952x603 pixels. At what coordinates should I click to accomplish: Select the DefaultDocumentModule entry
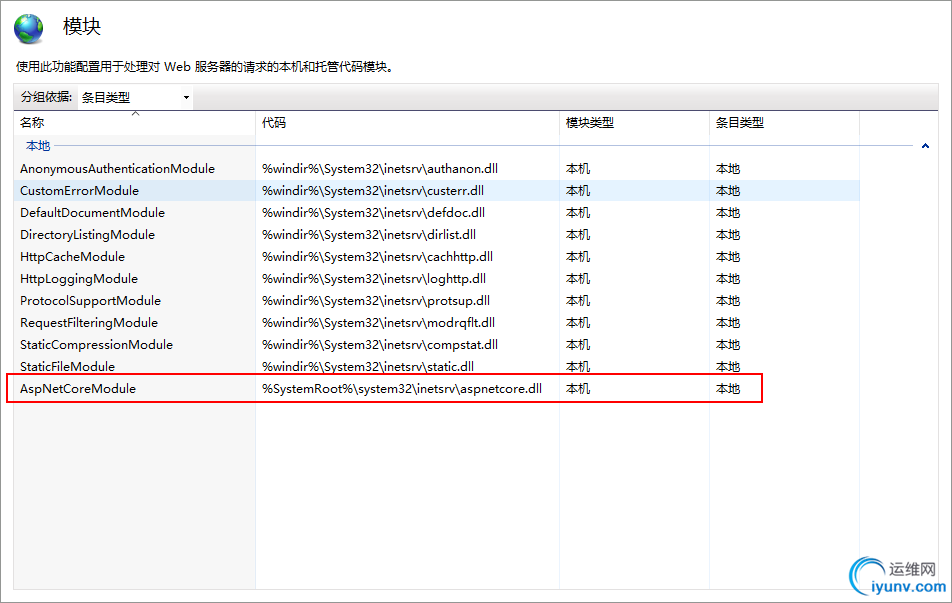coord(92,213)
